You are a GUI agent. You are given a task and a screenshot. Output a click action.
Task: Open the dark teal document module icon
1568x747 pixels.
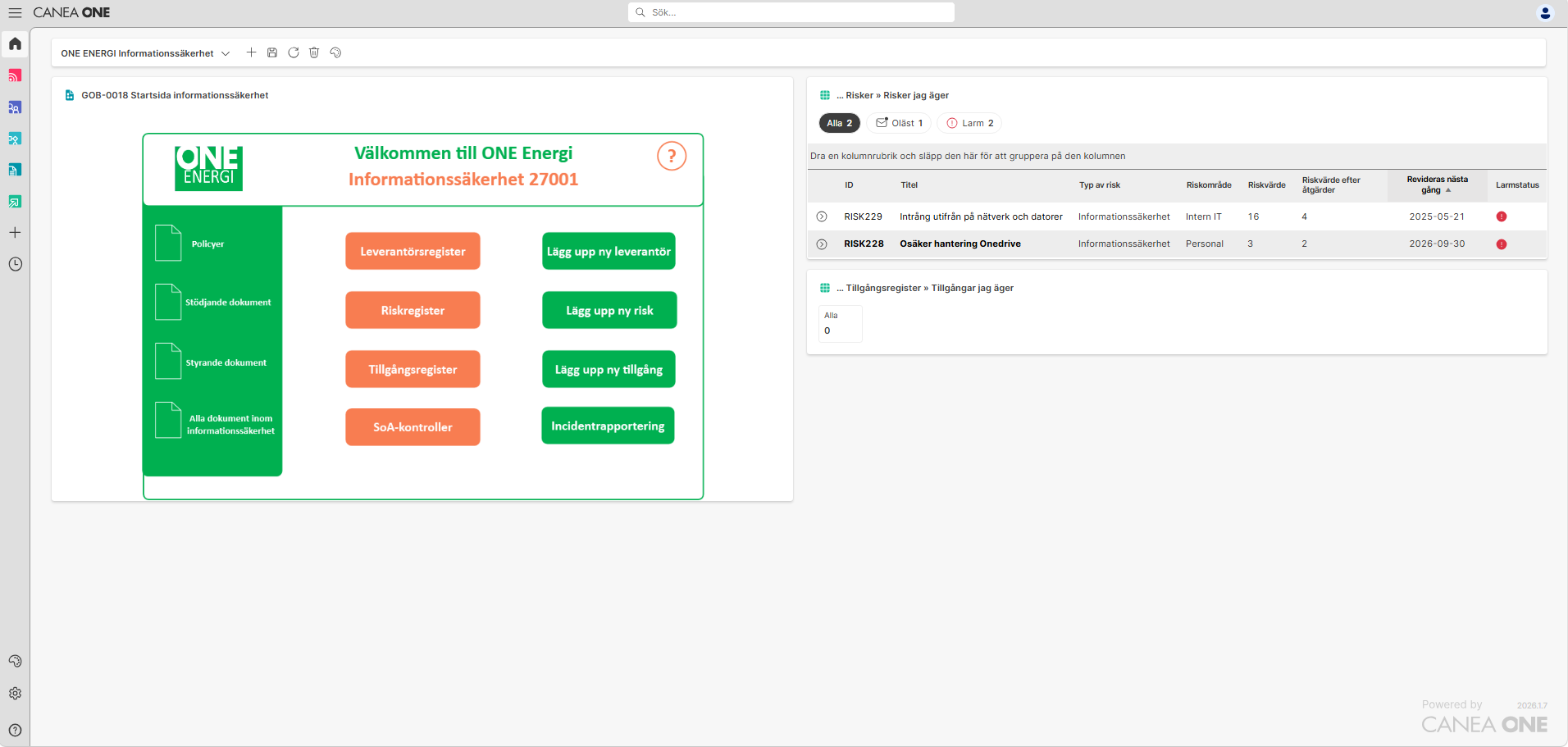pyautogui.click(x=15, y=170)
